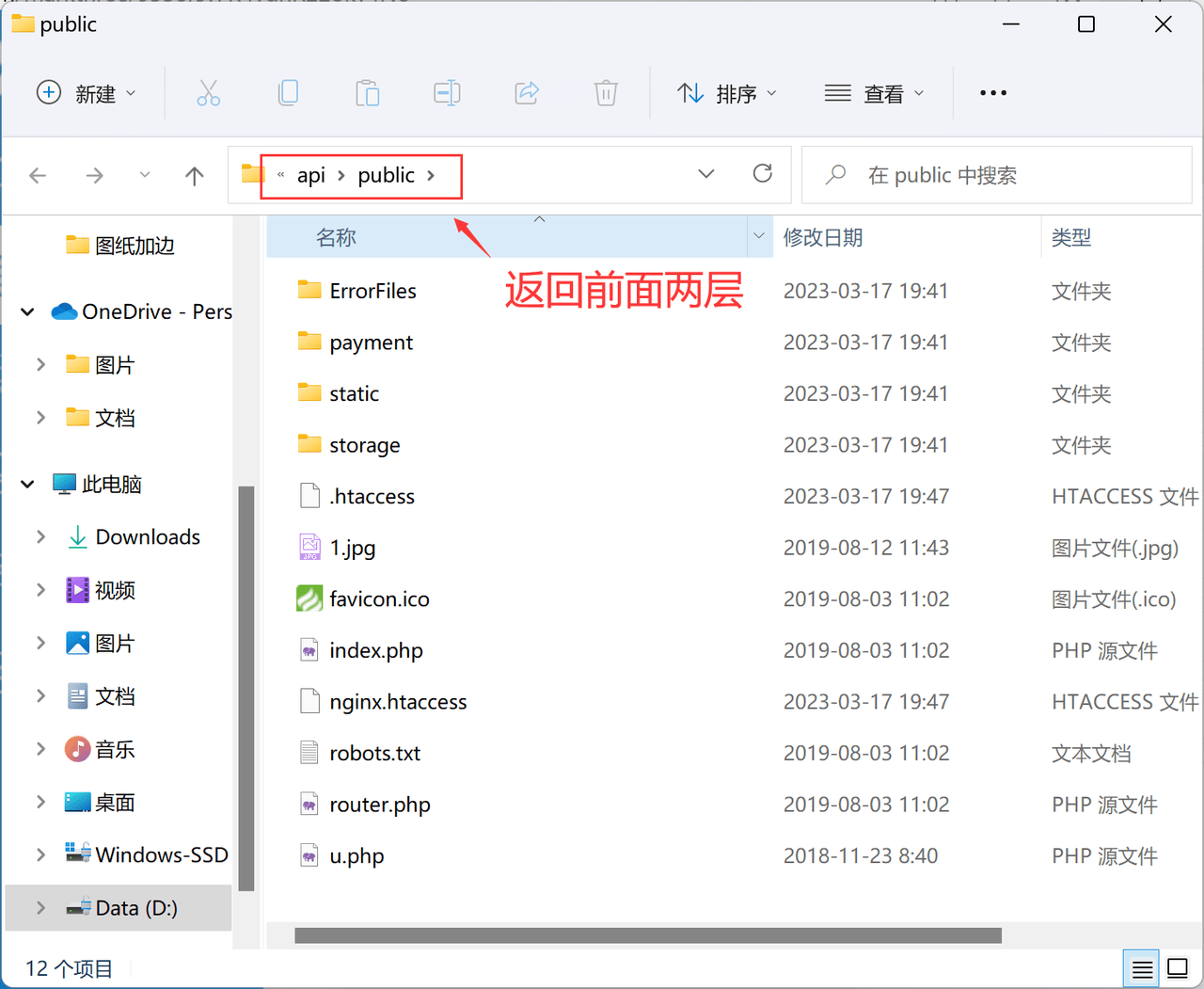The width and height of the screenshot is (1204, 989).
Task: Select the nginx.htaccess file name
Action: (x=398, y=702)
